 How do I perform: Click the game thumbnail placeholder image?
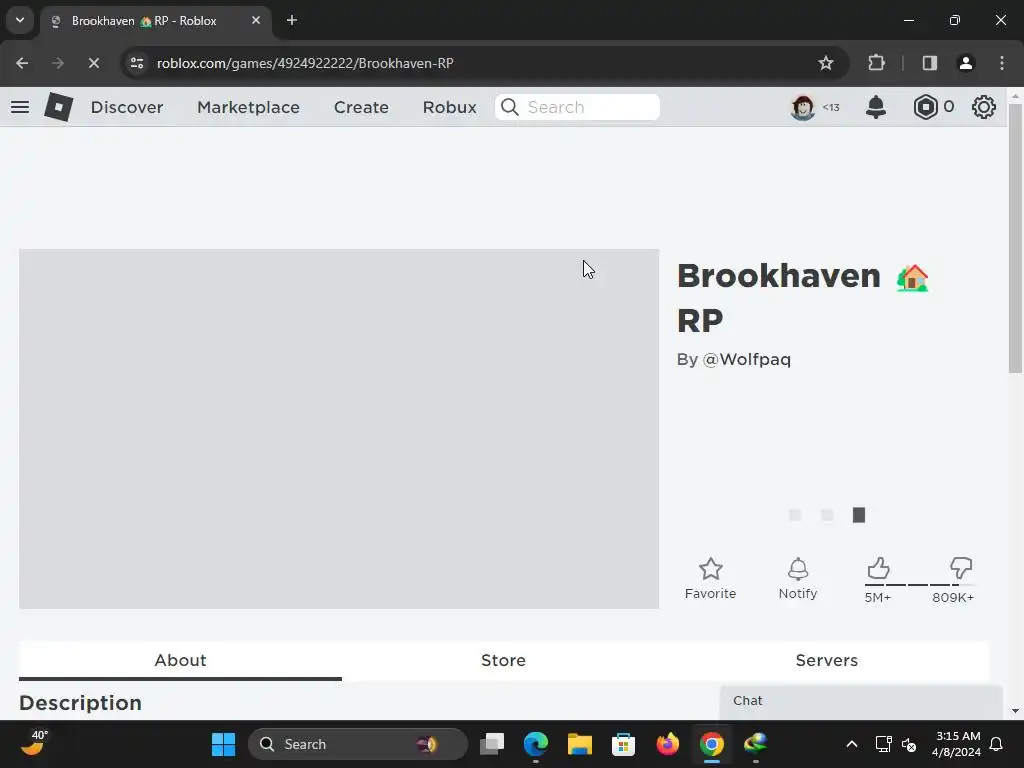(x=339, y=428)
